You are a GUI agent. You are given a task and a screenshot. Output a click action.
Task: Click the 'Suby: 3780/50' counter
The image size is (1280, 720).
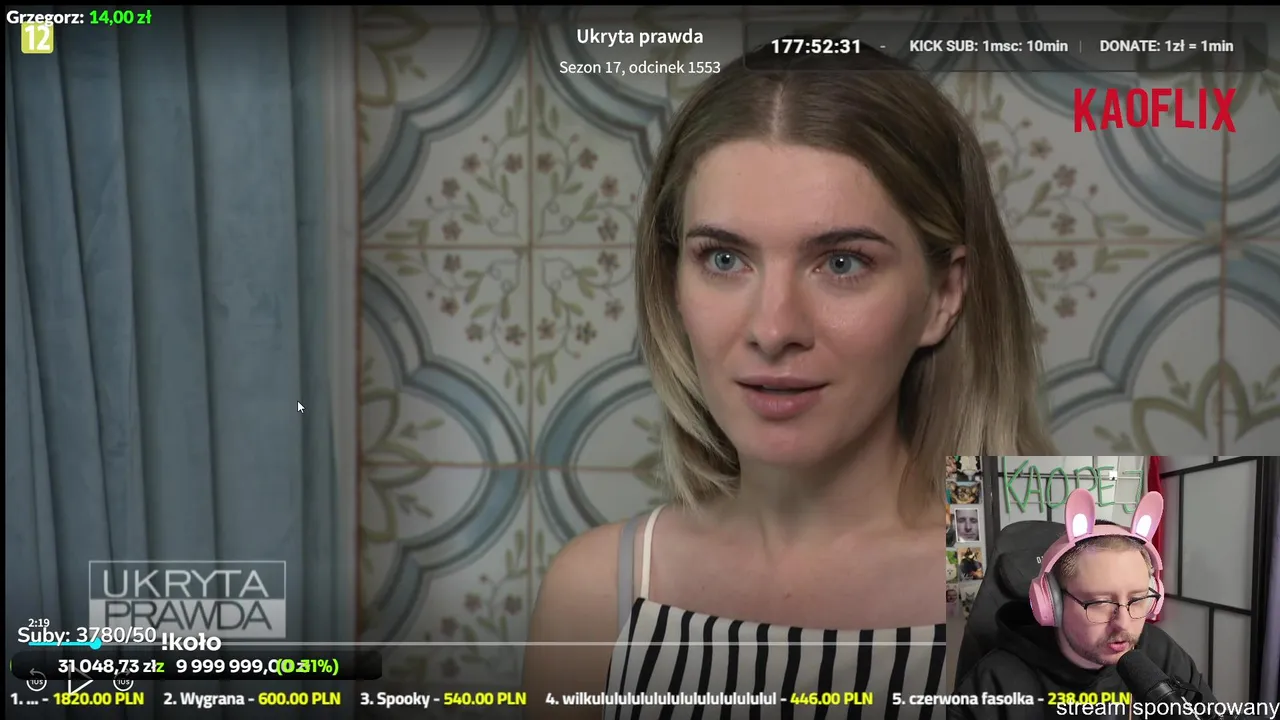[87, 635]
